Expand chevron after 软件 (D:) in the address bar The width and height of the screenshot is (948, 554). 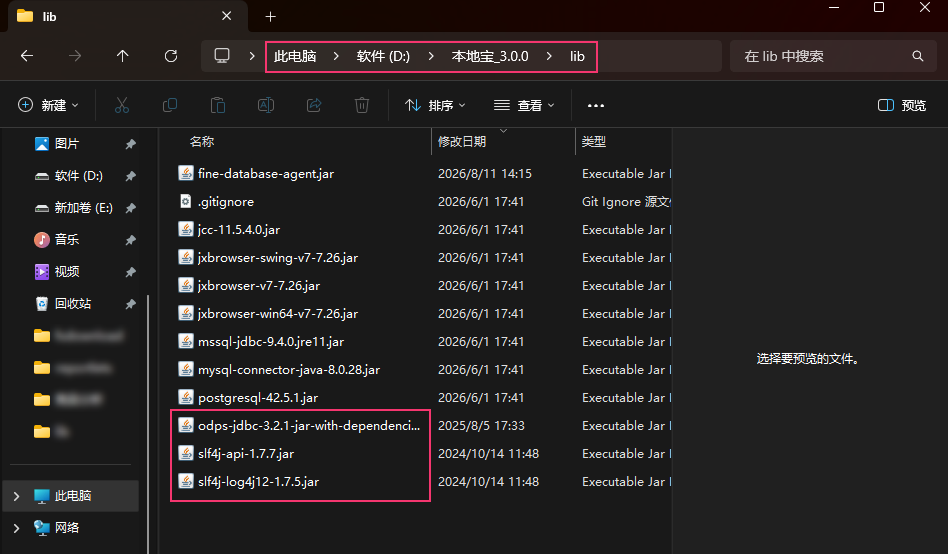tap(430, 56)
